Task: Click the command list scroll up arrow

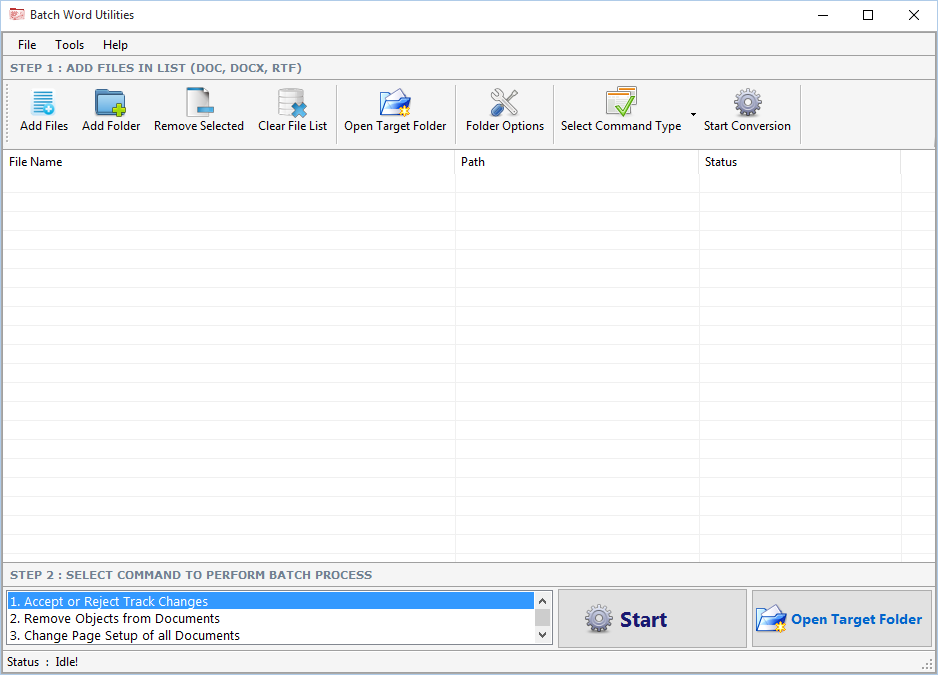Action: [543, 600]
